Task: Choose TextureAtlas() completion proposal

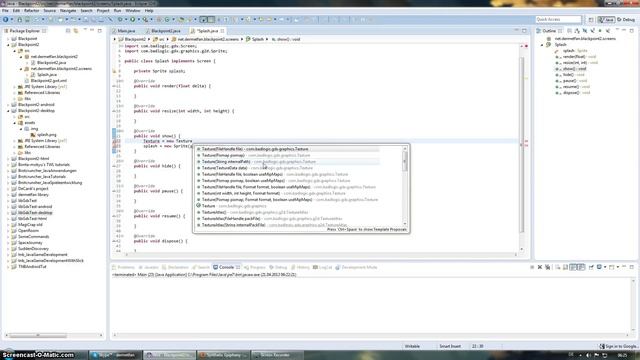Action: (x=288, y=212)
